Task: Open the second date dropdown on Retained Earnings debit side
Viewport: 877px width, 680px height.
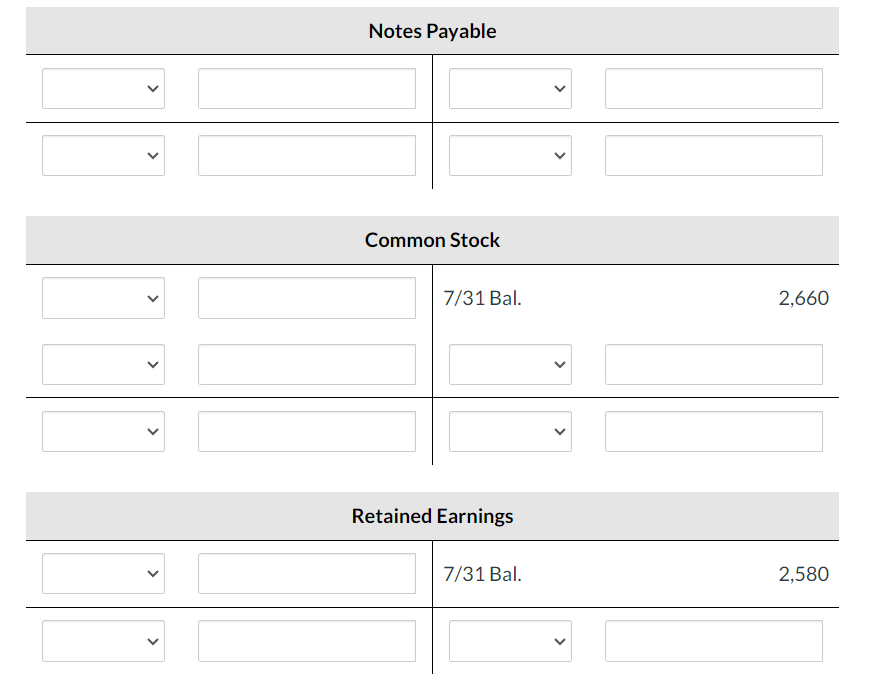Action: click(x=103, y=640)
